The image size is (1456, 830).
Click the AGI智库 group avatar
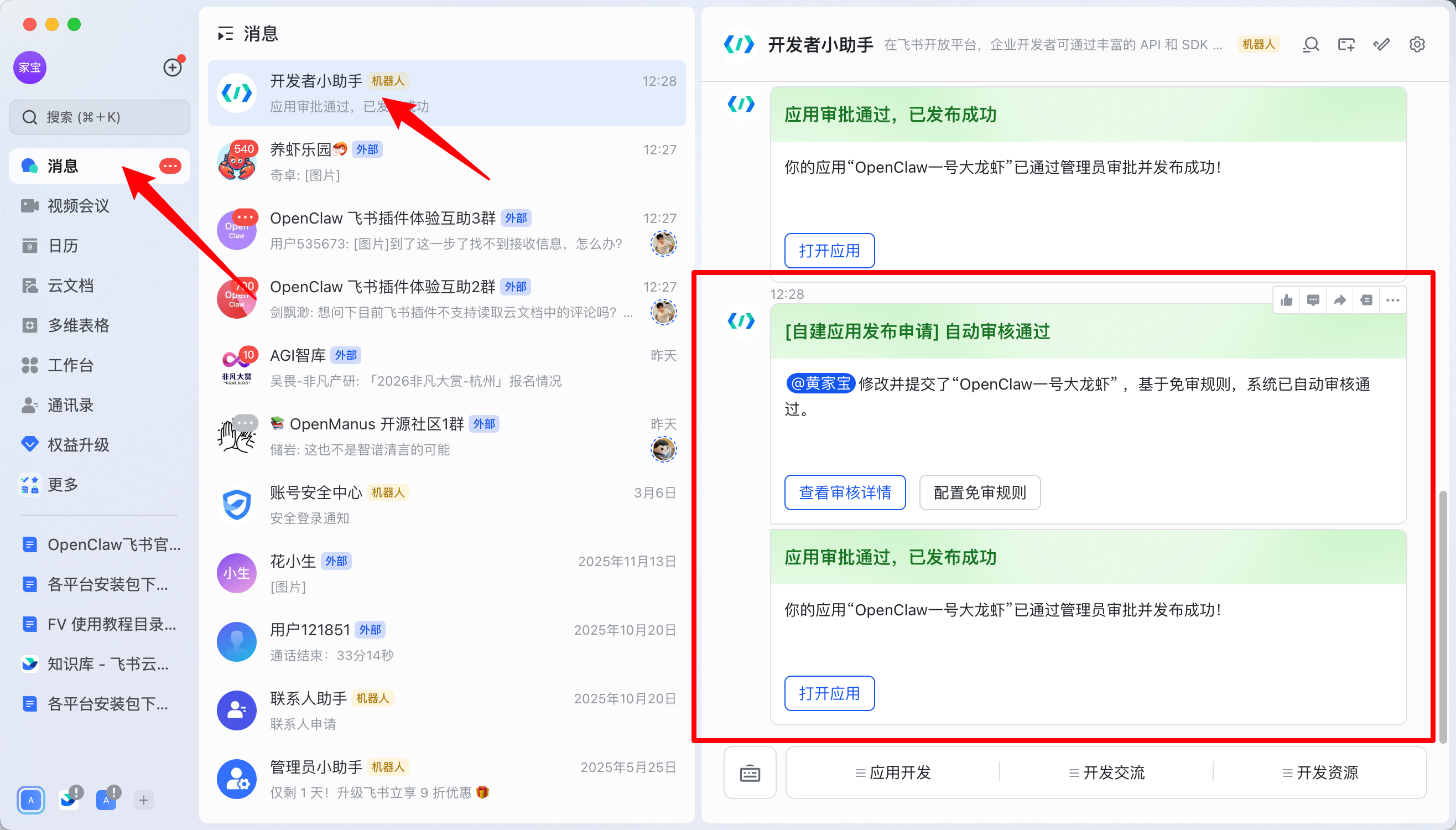[x=237, y=367]
